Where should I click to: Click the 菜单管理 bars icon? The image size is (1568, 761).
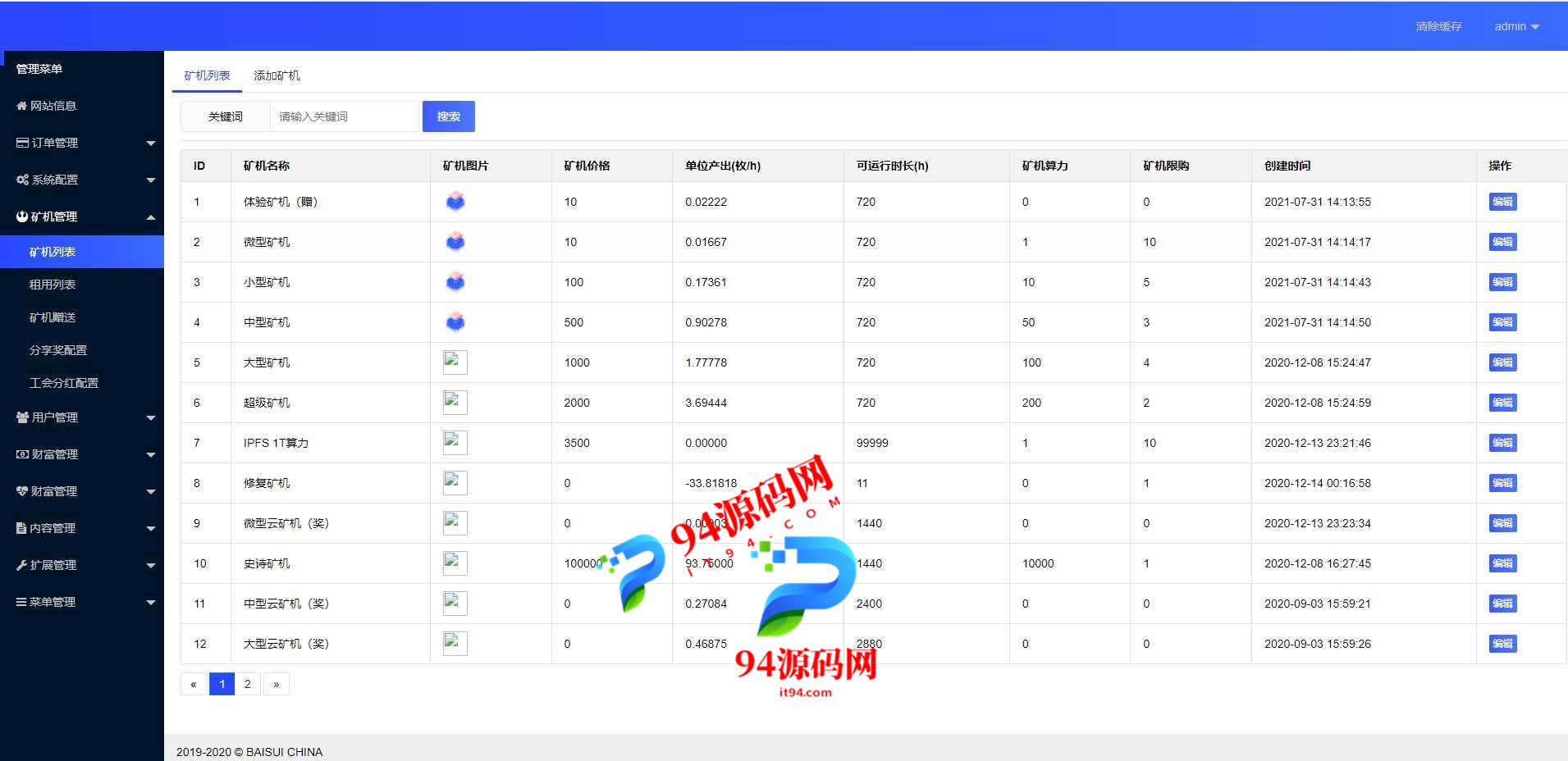pos(21,602)
